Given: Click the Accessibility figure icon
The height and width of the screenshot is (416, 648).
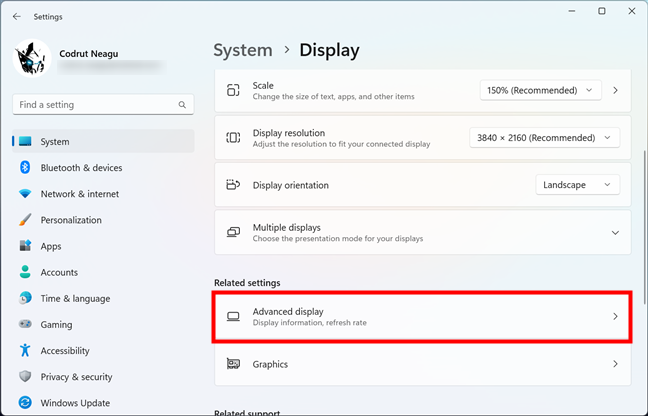Looking at the screenshot, I should (x=25, y=350).
